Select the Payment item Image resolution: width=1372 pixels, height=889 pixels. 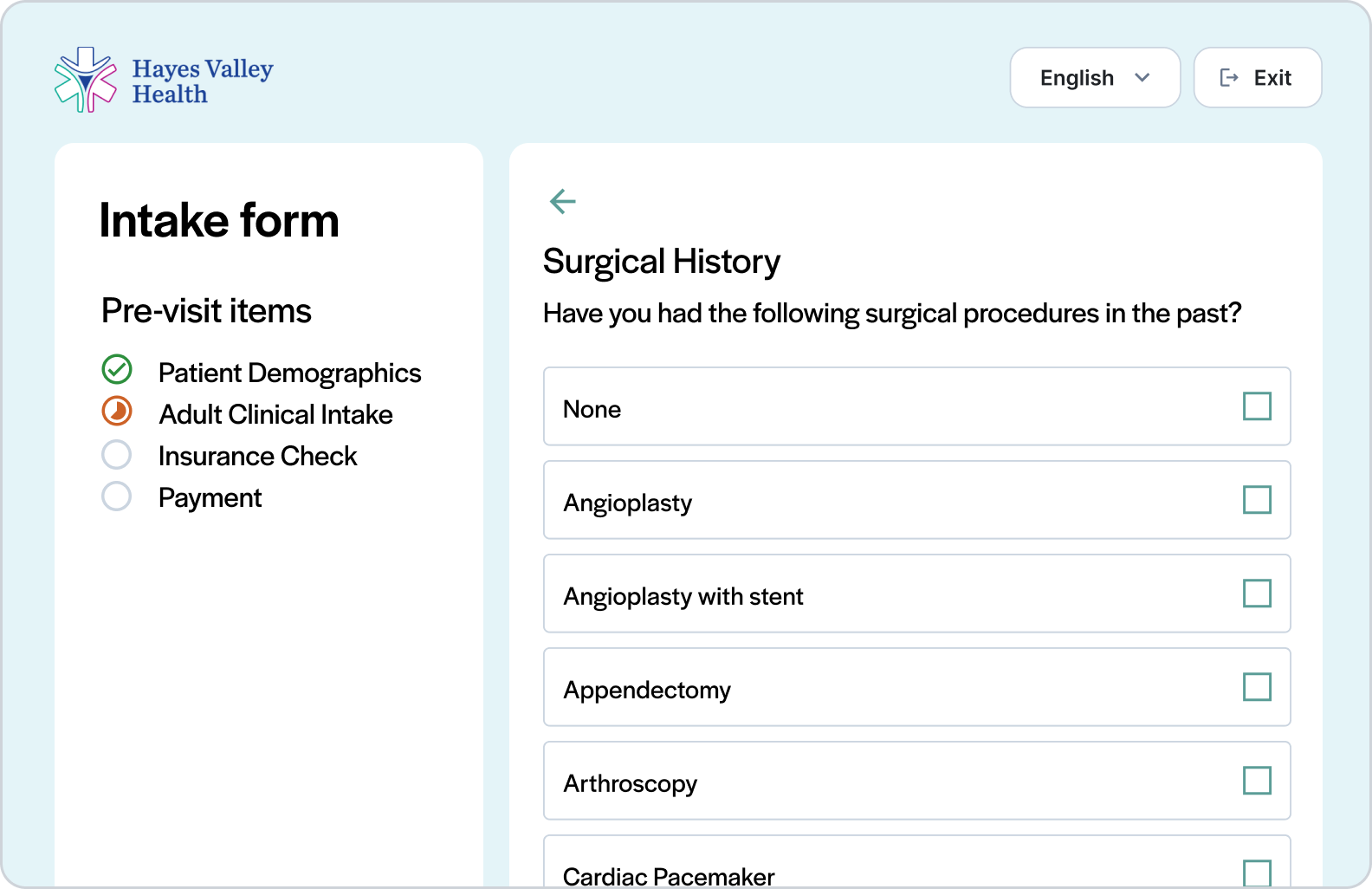click(210, 498)
